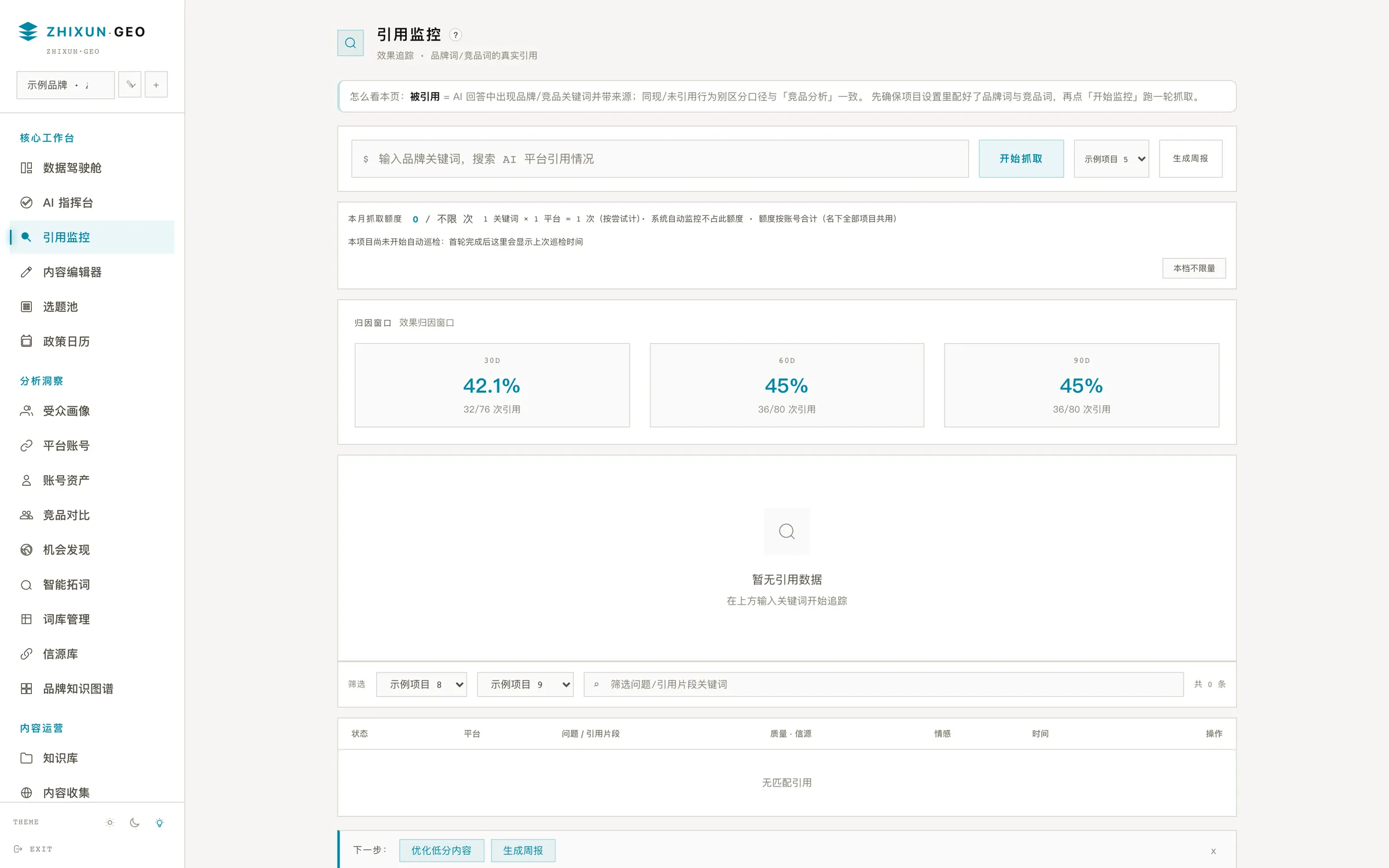Viewport: 1389px width, 868px height.
Task: Click the 情感 column header
Action: tap(942, 733)
